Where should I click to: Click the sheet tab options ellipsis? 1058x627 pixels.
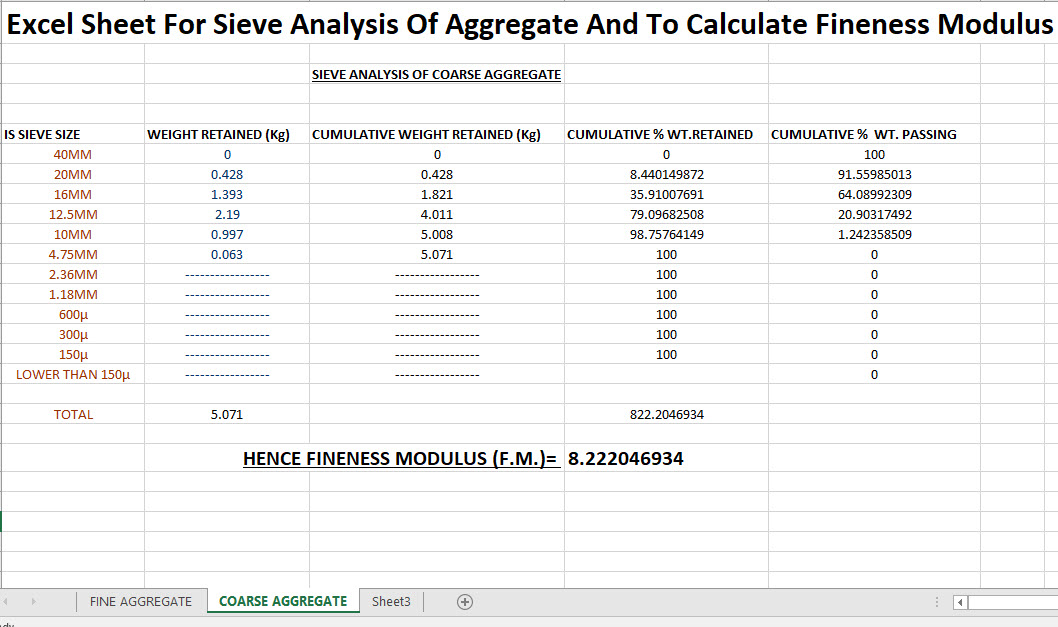936,601
